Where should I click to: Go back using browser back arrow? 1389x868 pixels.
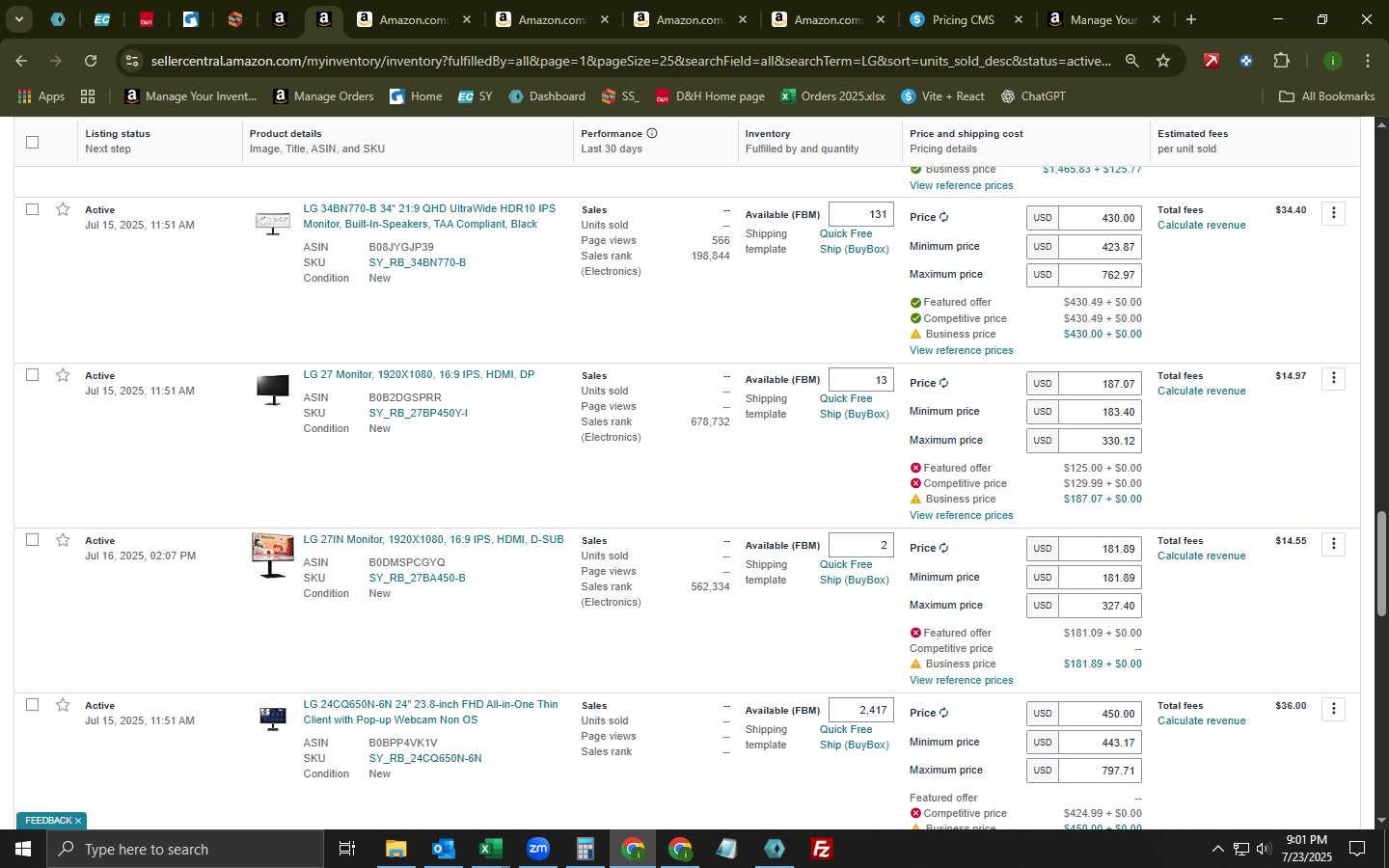click(x=21, y=61)
